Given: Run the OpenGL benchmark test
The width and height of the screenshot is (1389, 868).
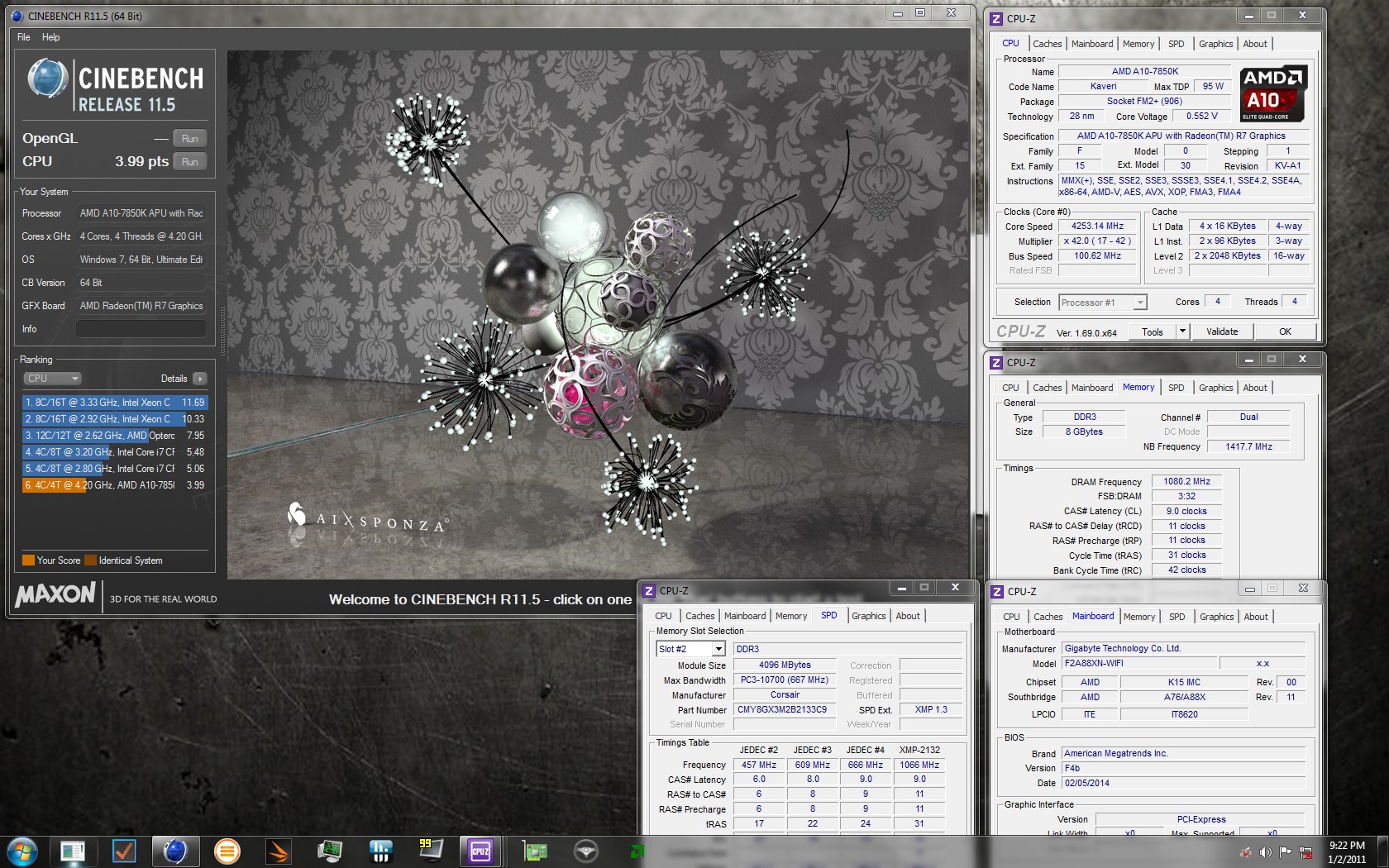Looking at the screenshot, I should [x=189, y=139].
